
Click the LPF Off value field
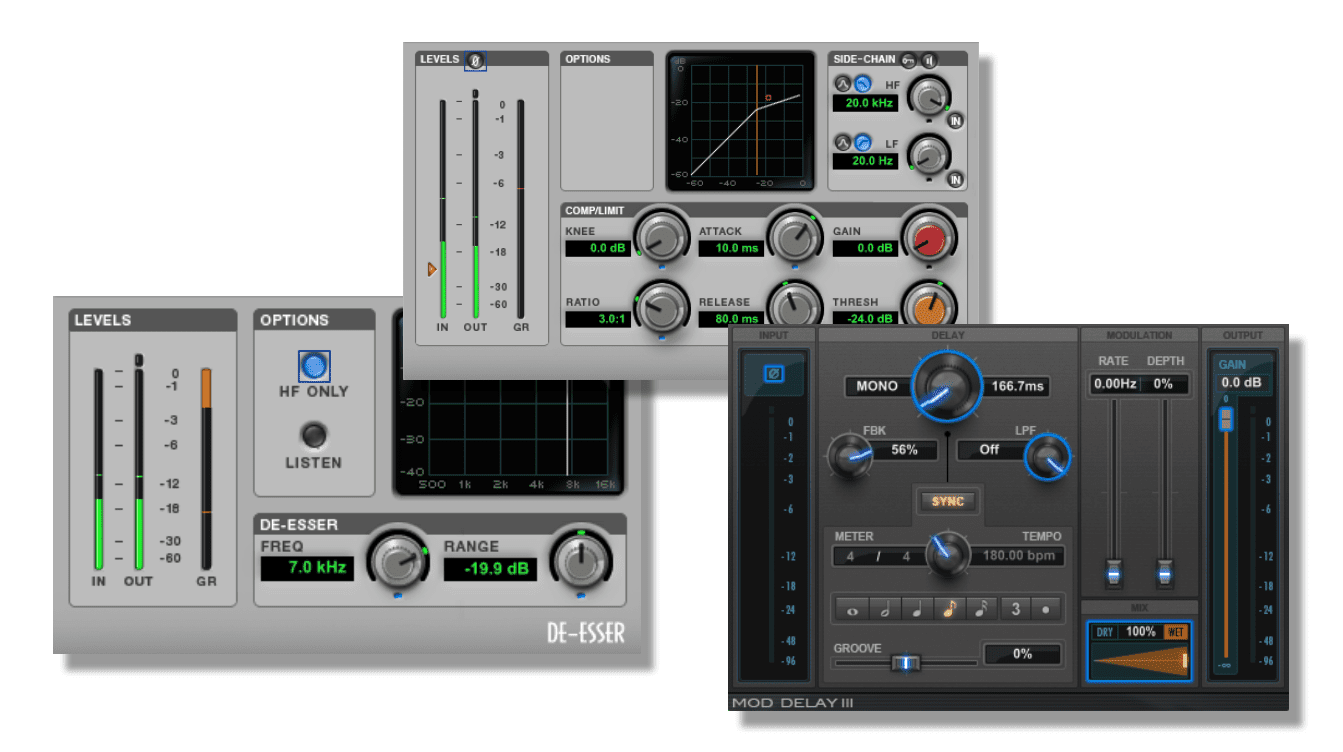(x=990, y=450)
